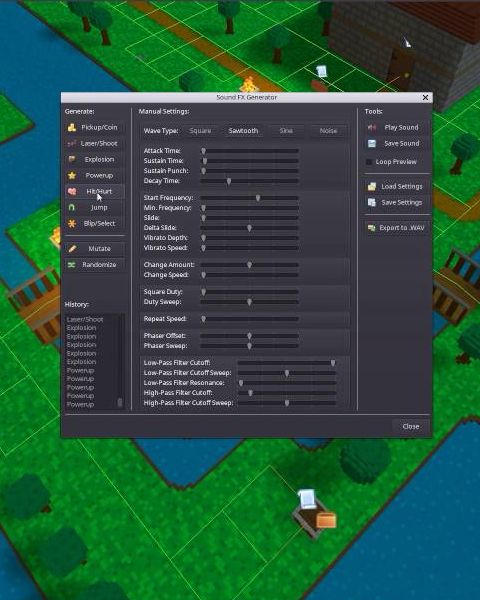480x600 pixels.
Task: Generate a Pickup/Coin sound
Action: pyautogui.click(x=95, y=127)
